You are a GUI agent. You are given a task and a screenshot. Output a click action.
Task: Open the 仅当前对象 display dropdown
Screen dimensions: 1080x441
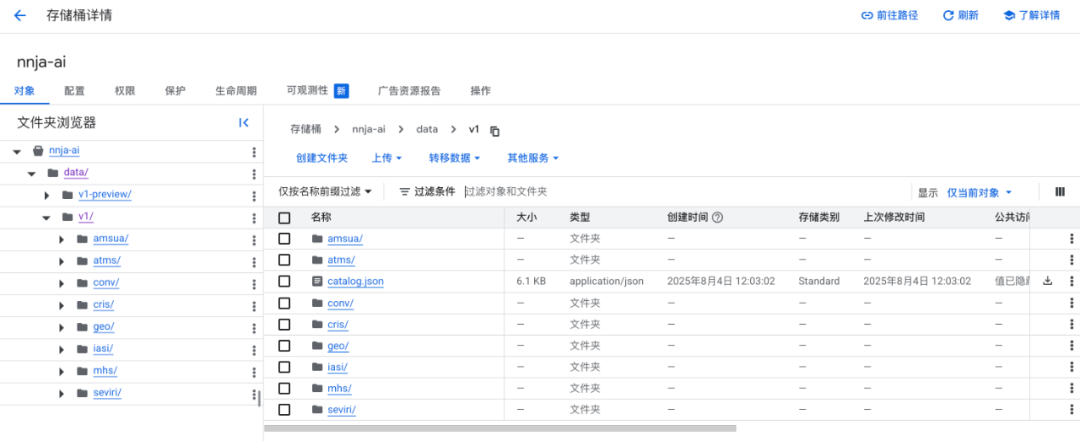[979, 192]
